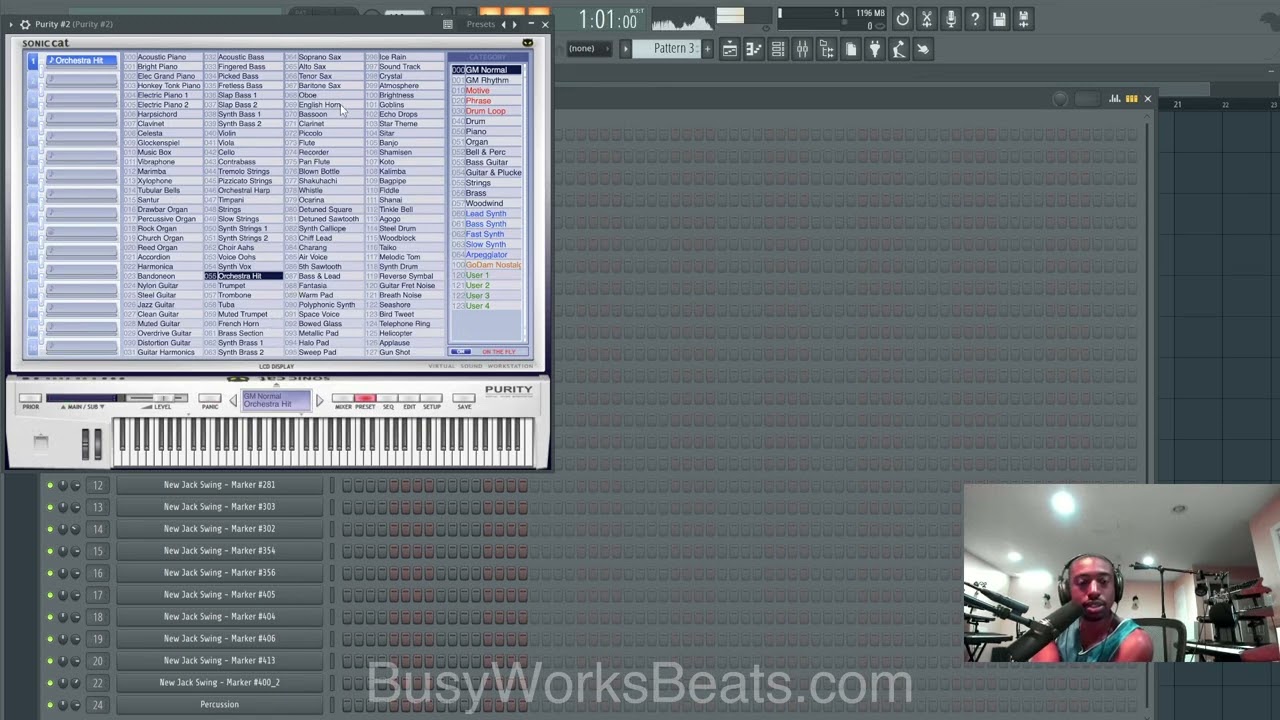Open the Pattern 3 selector dropdown
Viewport: 1280px width, 720px height.
(674, 48)
